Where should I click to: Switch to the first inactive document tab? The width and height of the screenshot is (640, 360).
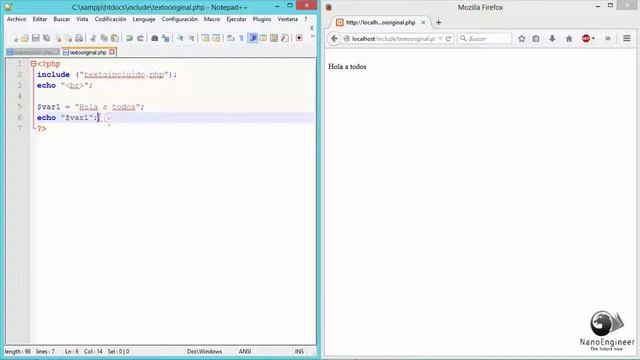click(x=33, y=52)
